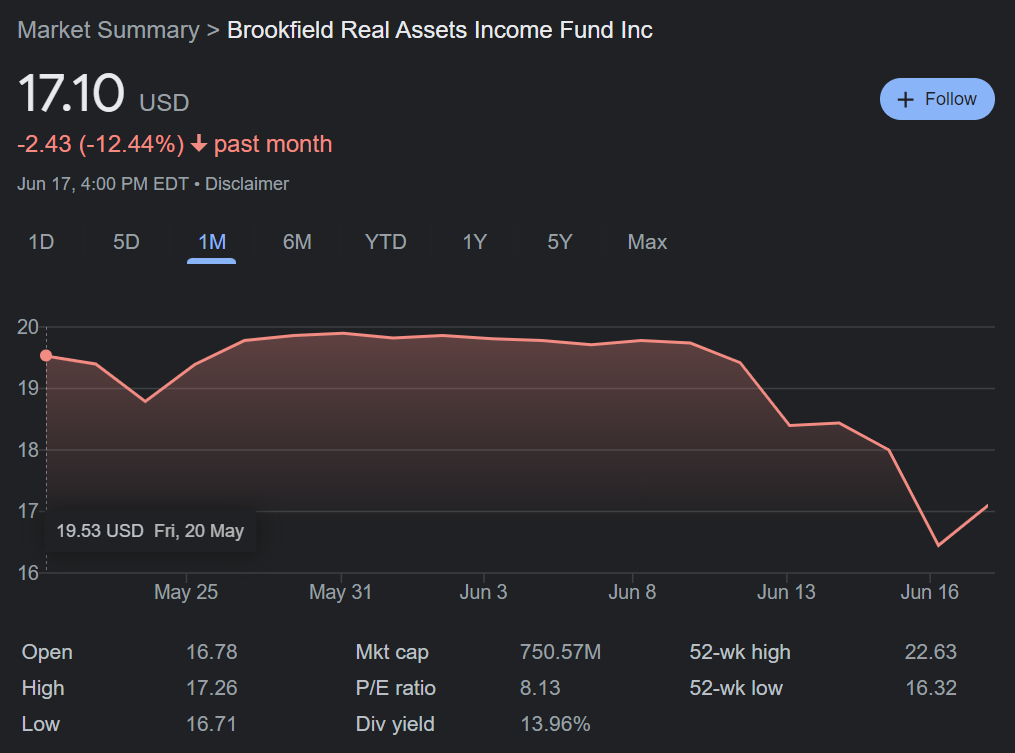The image size is (1015, 753).
Task: Click the -2.43 (-12.44%) change text
Action: (101, 144)
